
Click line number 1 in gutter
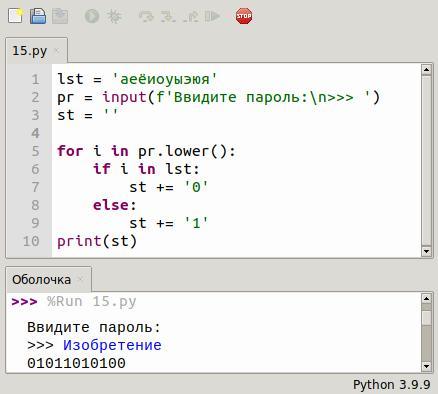click(35, 80)
